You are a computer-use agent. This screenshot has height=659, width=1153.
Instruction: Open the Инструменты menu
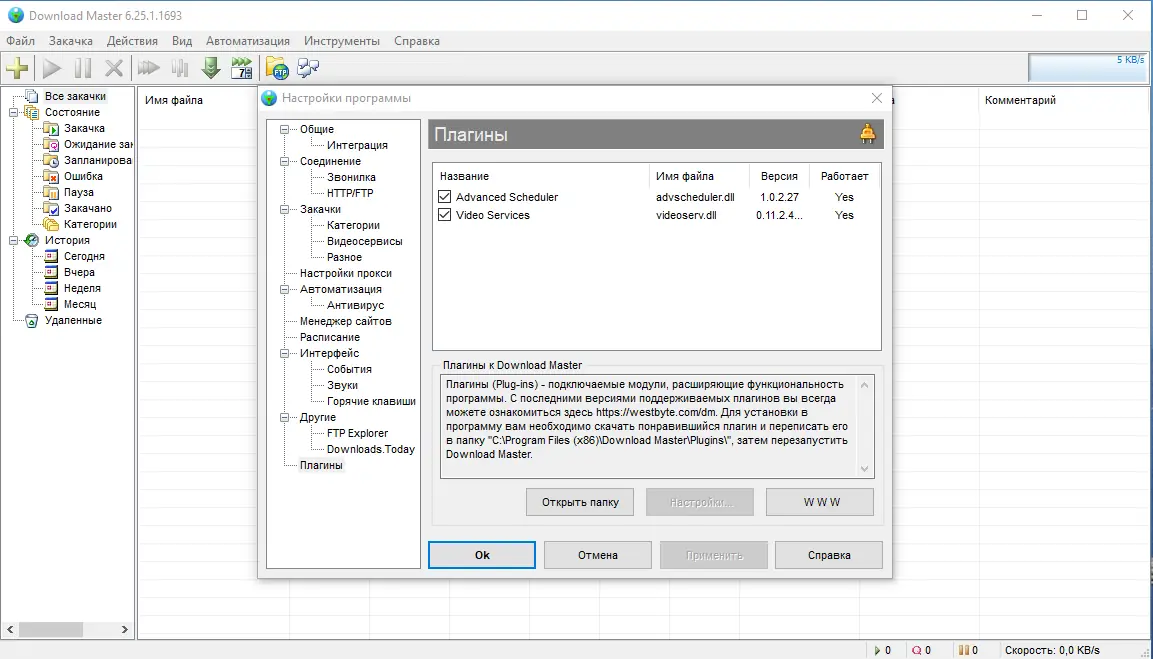click(x=342, y=41)
